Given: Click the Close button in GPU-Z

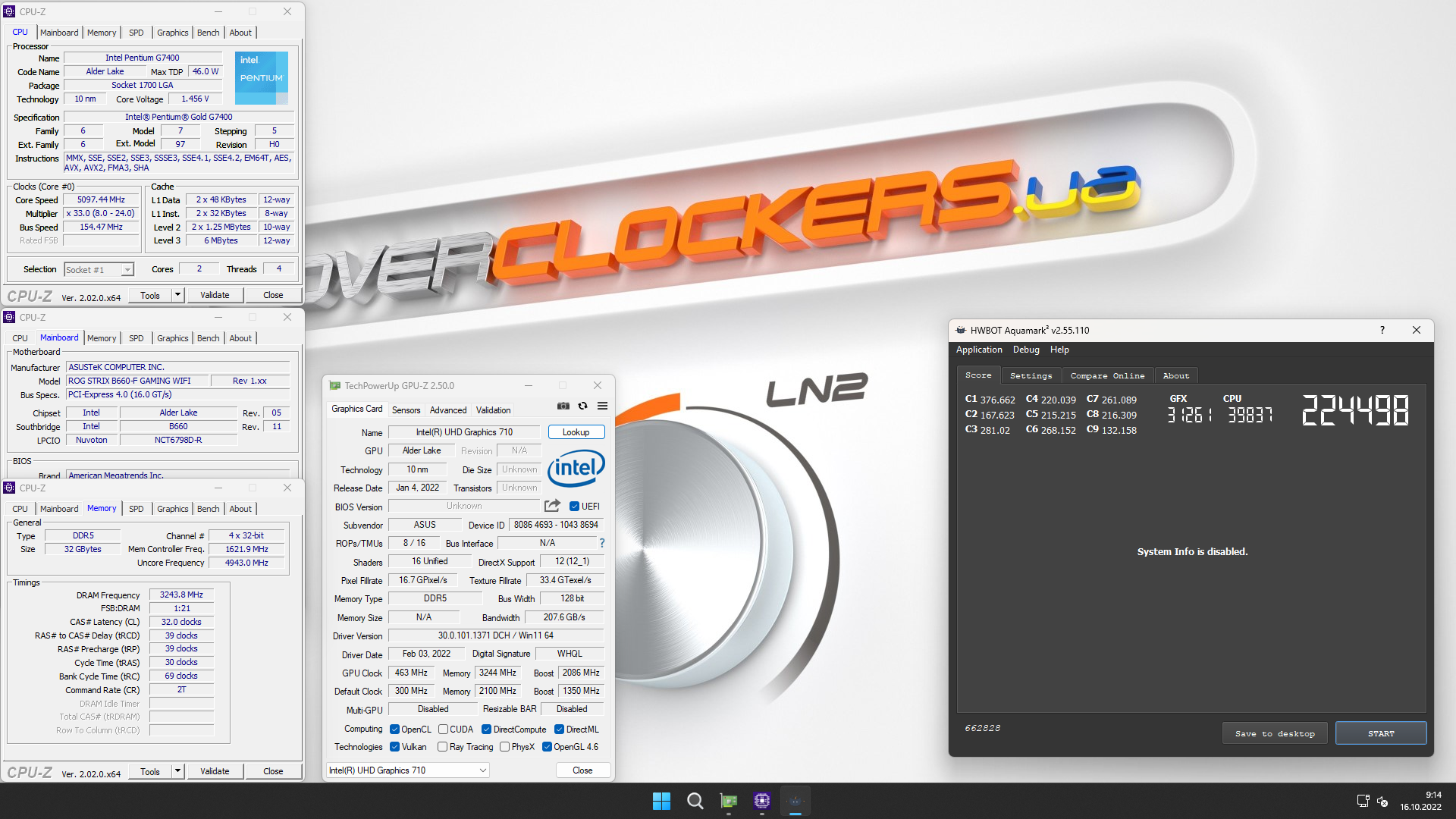Looking at the screenshot, I should click(582, 770).
